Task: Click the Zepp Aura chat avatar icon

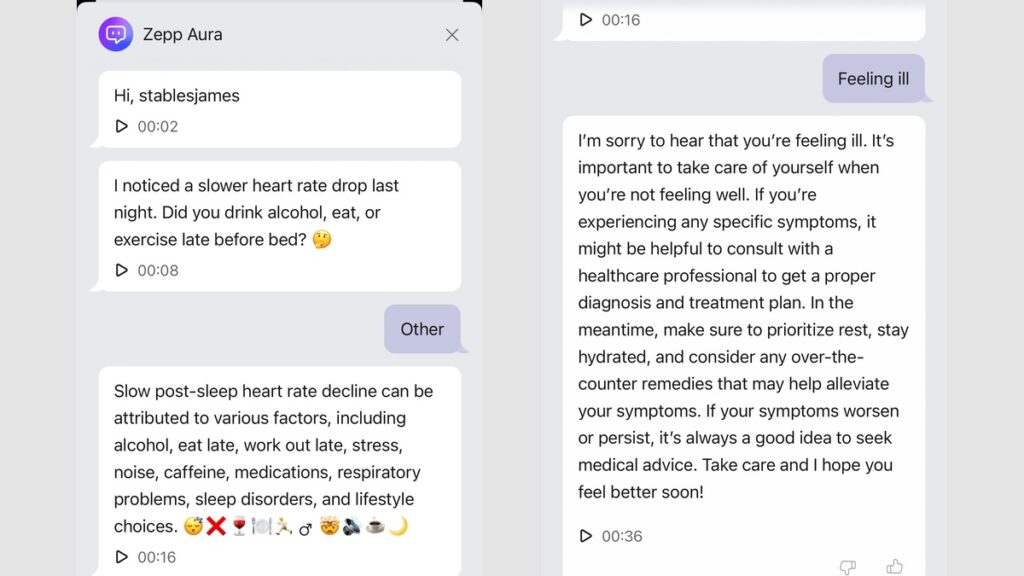Action: tap(116, 34)
